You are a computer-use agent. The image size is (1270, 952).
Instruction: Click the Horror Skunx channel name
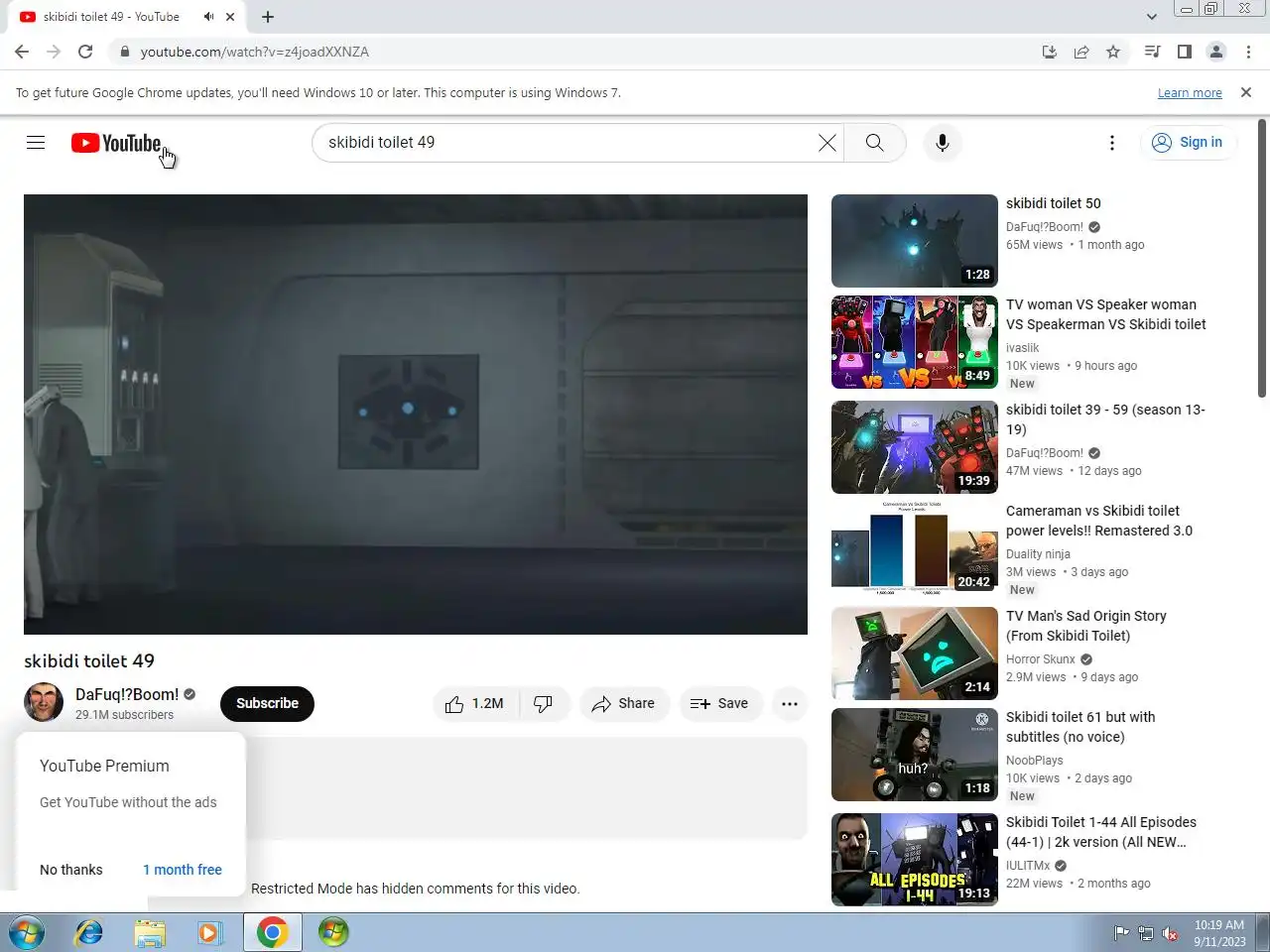click(x=1041, y=659)
